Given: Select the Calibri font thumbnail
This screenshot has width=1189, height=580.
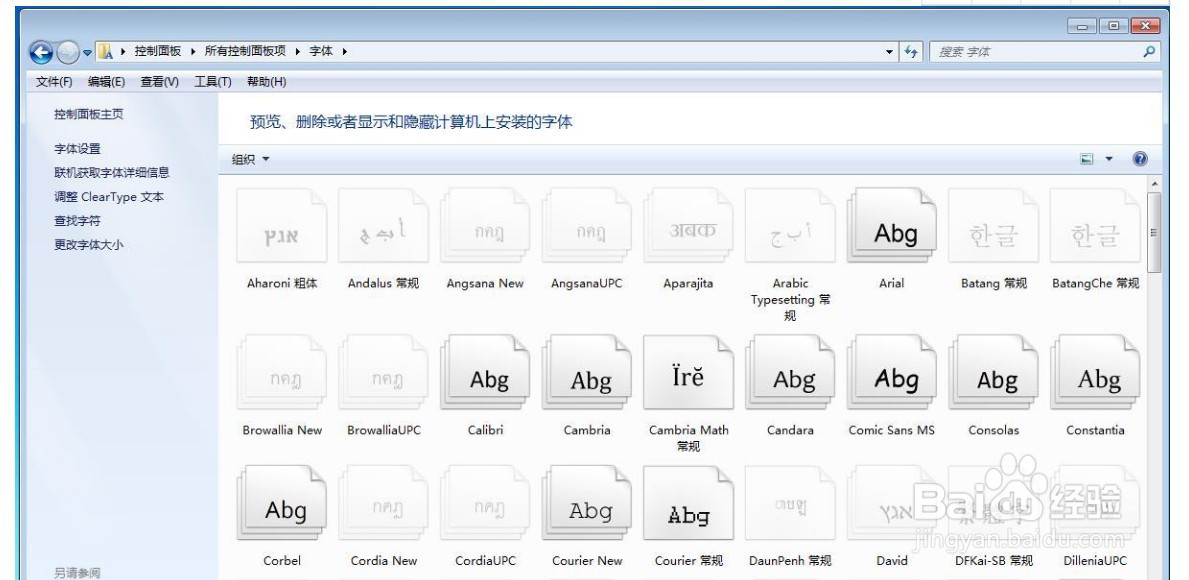Looking at the screenshot, I should point(487,372).
